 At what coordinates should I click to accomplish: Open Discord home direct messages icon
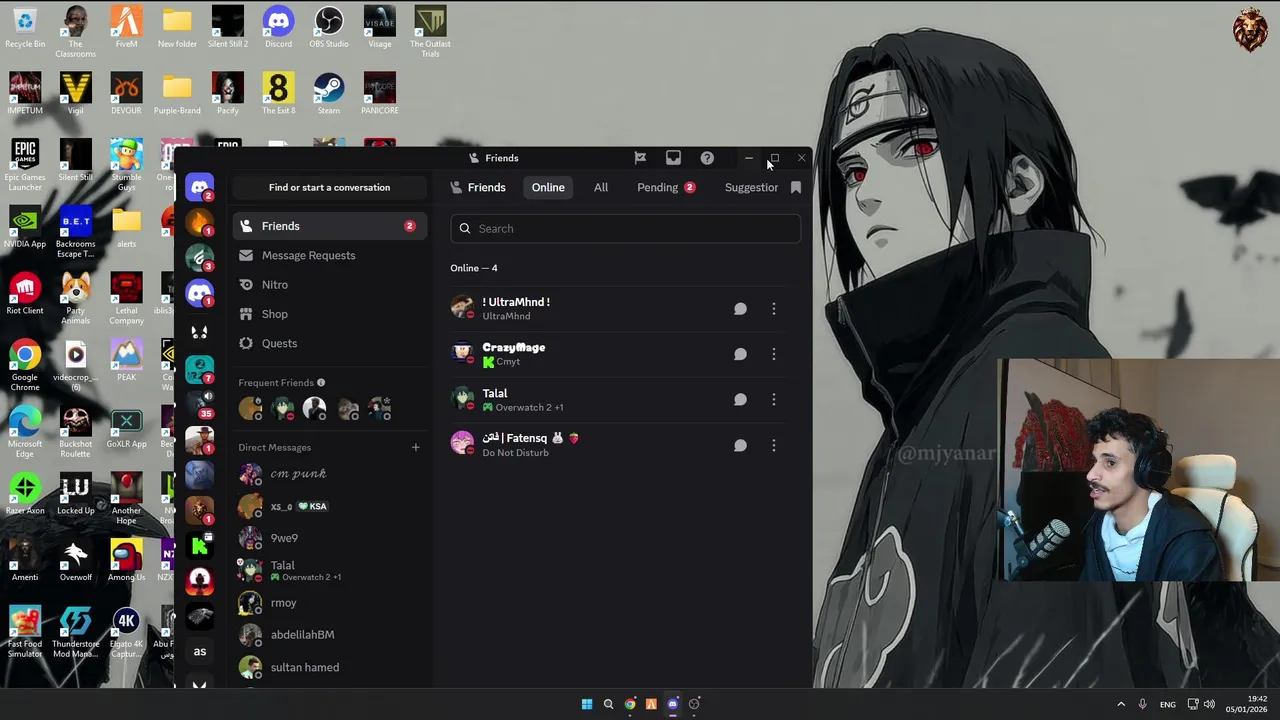200,187
